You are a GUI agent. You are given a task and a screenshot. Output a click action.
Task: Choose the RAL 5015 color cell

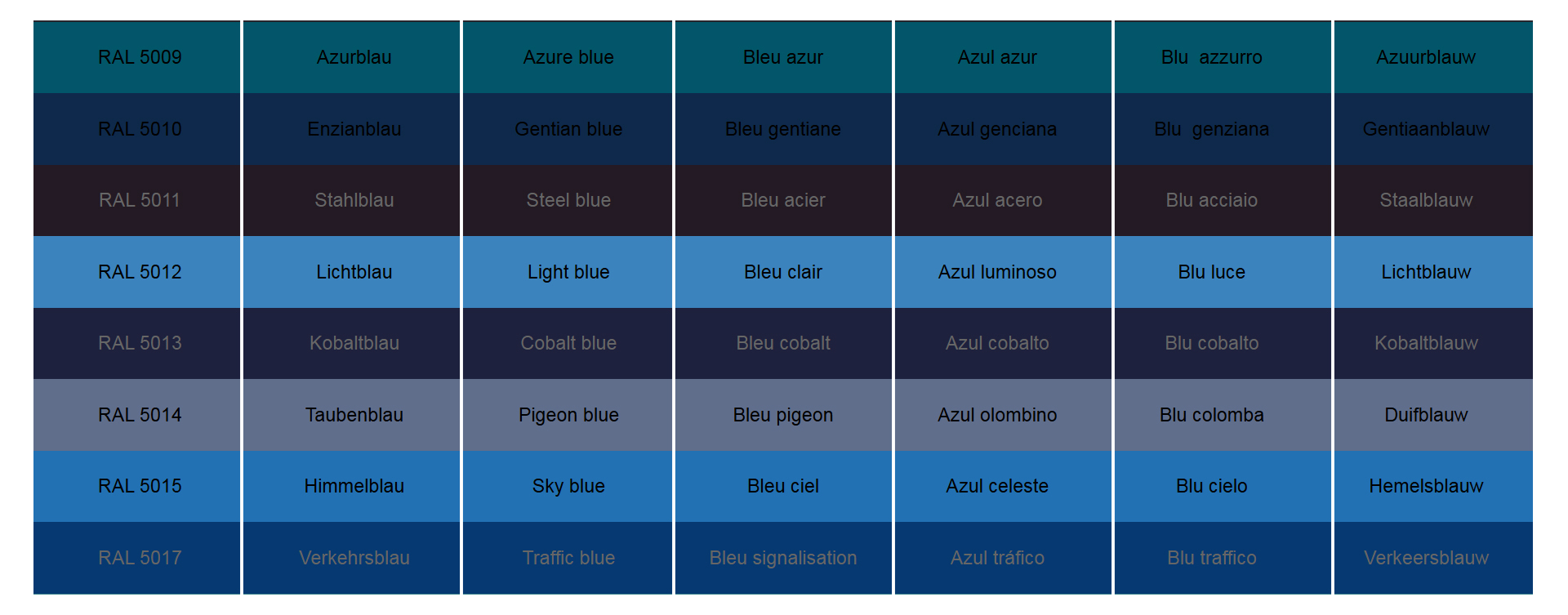coord(140,486)
